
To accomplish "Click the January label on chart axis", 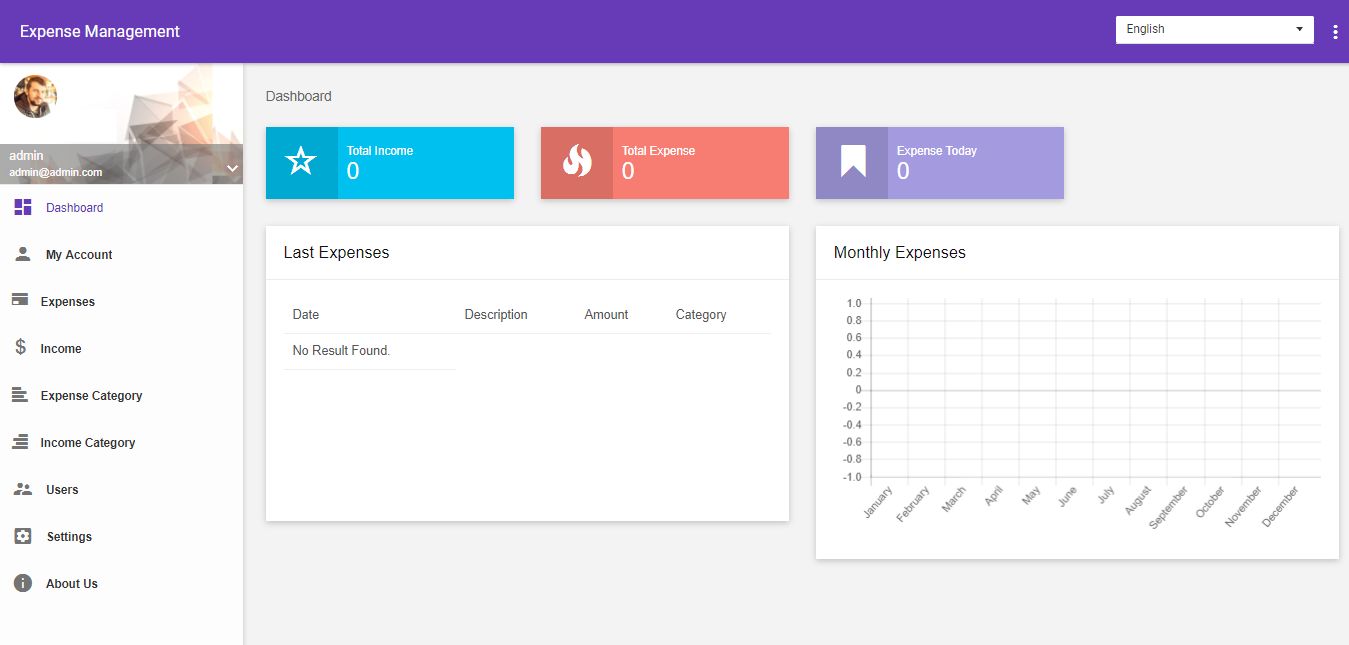I will [877, 502].
